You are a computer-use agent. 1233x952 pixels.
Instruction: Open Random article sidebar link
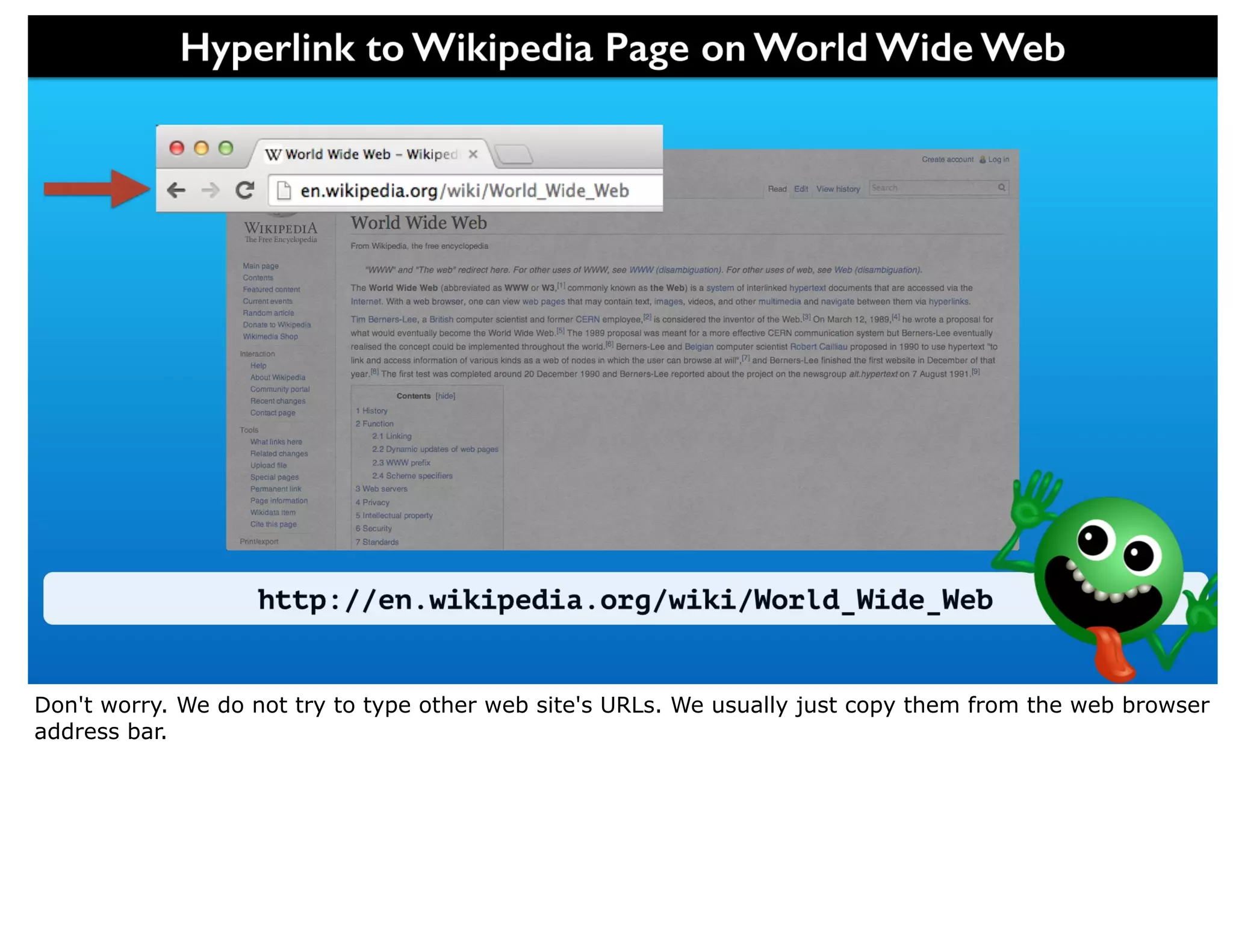click(x=269, y=313)
